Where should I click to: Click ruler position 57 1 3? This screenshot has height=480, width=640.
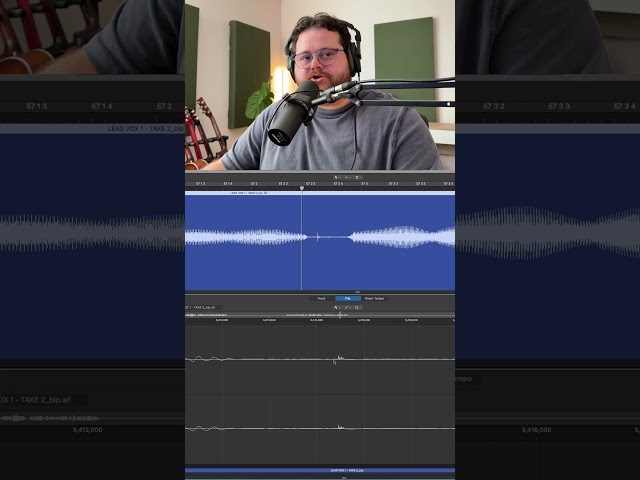click(200, 184)
